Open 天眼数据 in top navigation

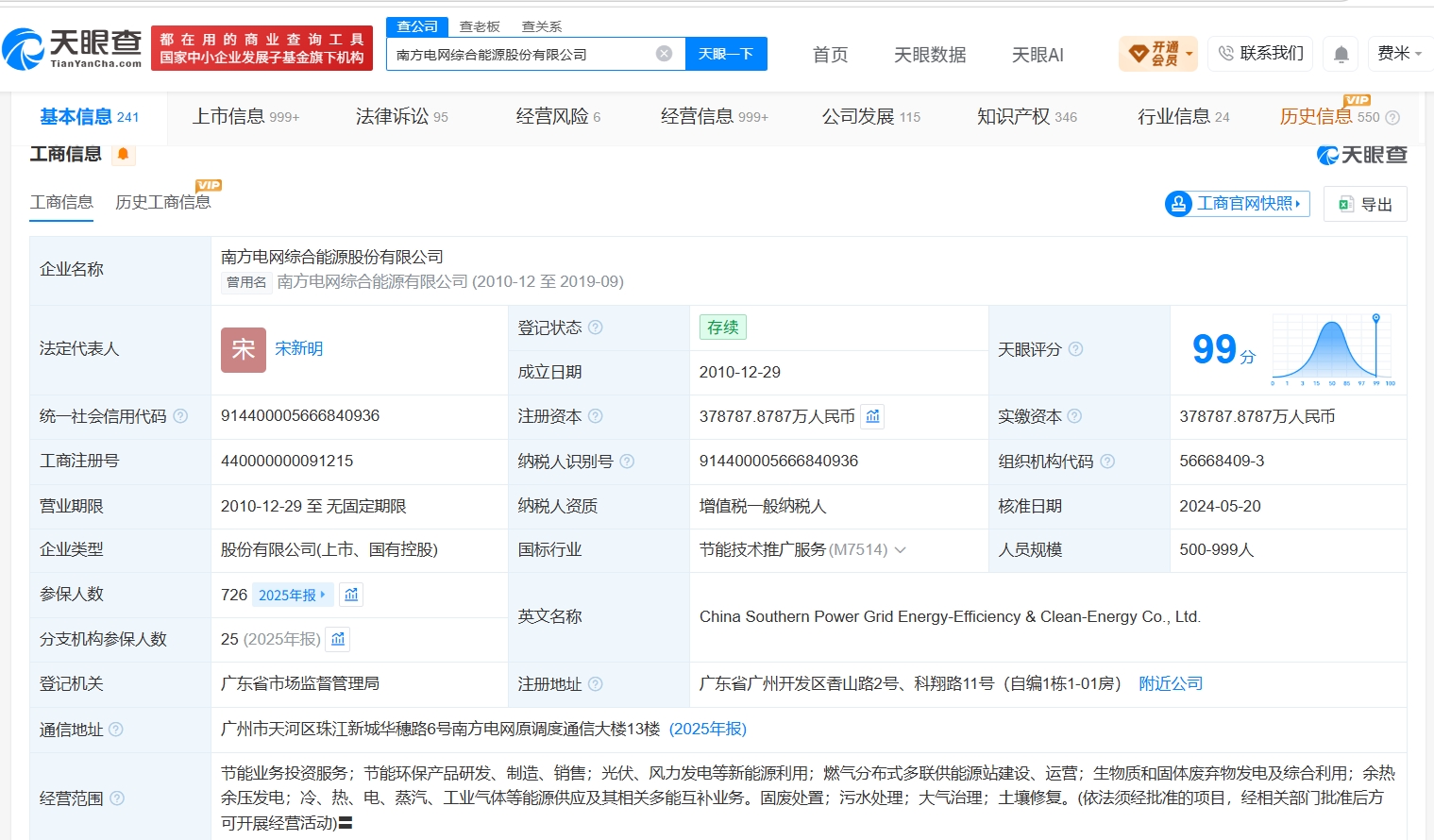[930, 55]
